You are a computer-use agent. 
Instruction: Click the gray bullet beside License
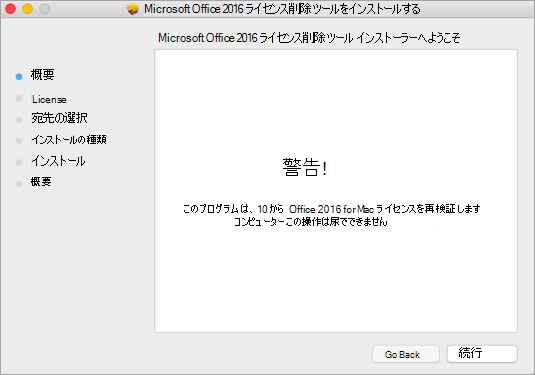point(19,98)
